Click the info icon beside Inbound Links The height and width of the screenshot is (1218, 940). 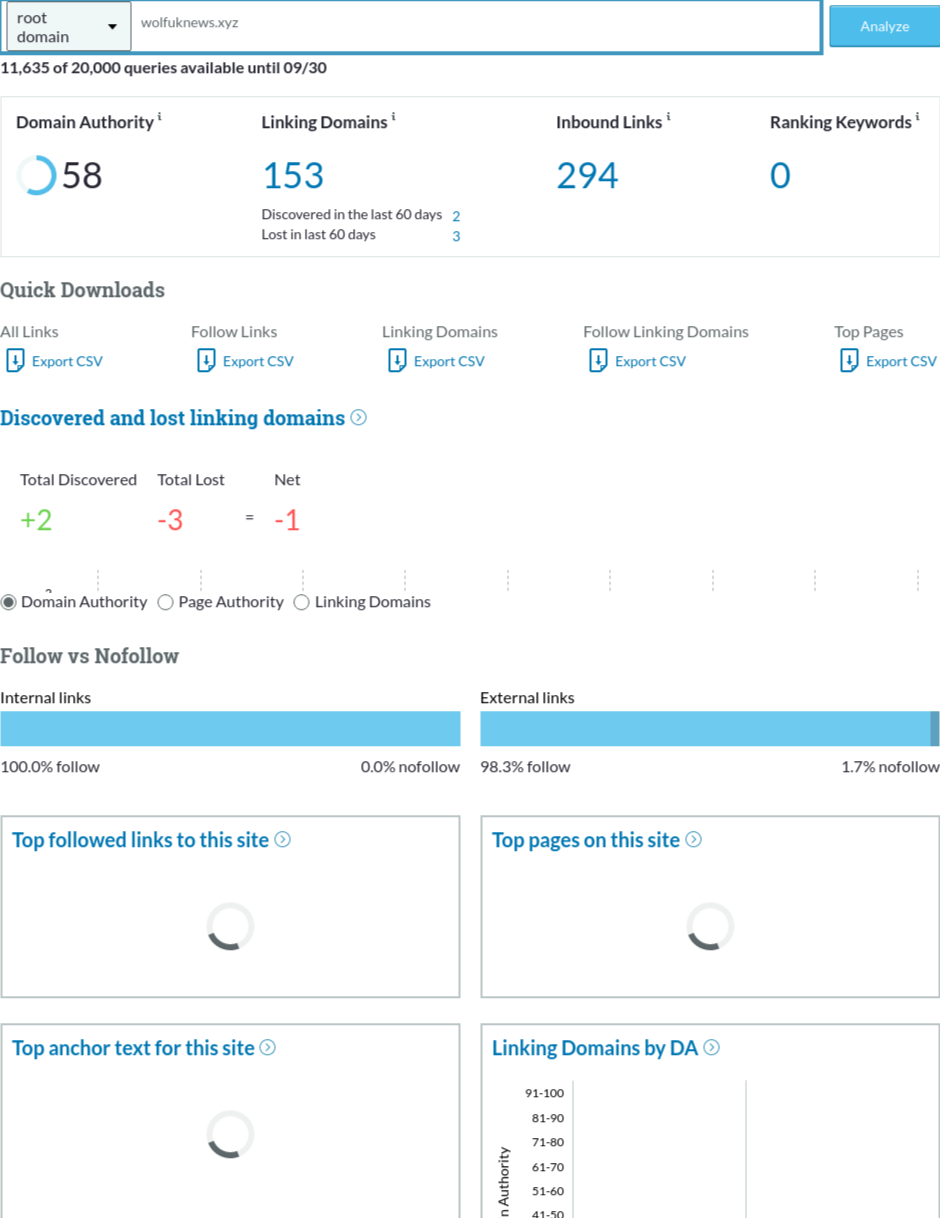click(668, 118)
